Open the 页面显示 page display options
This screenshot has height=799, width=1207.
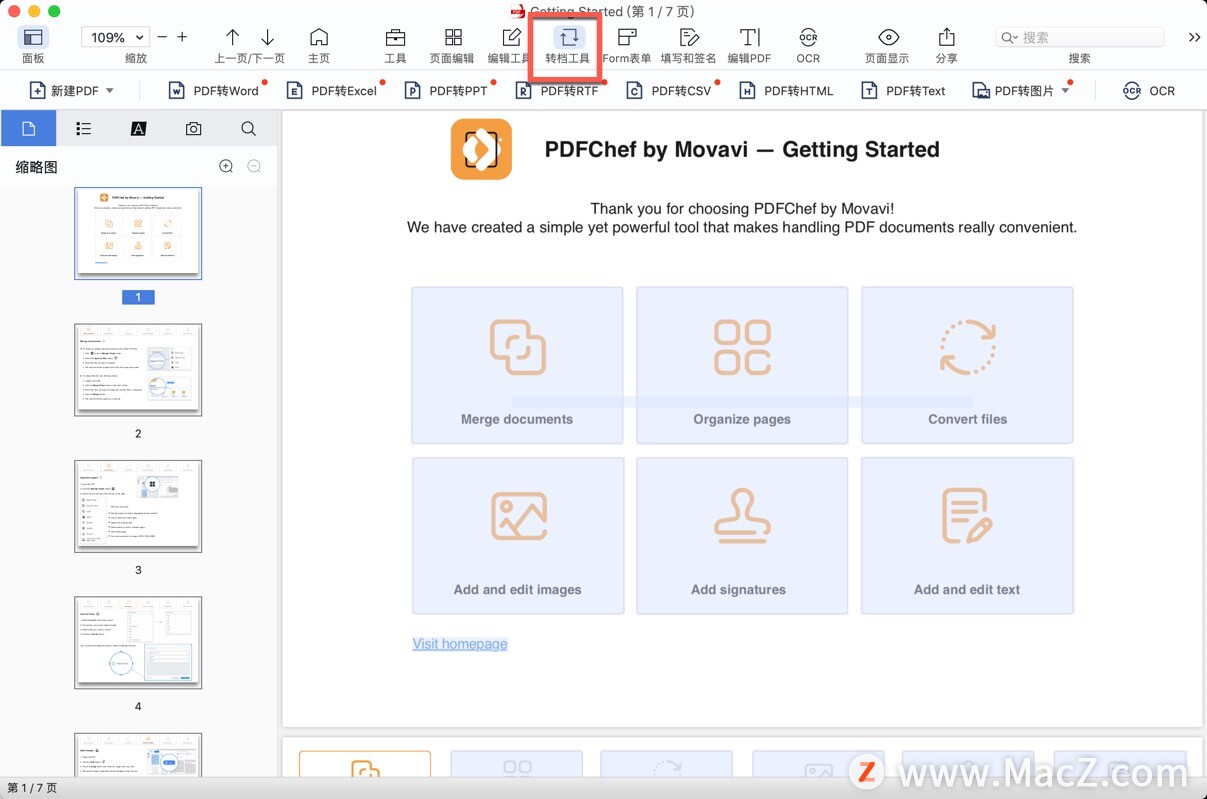[x=887, y=37]
